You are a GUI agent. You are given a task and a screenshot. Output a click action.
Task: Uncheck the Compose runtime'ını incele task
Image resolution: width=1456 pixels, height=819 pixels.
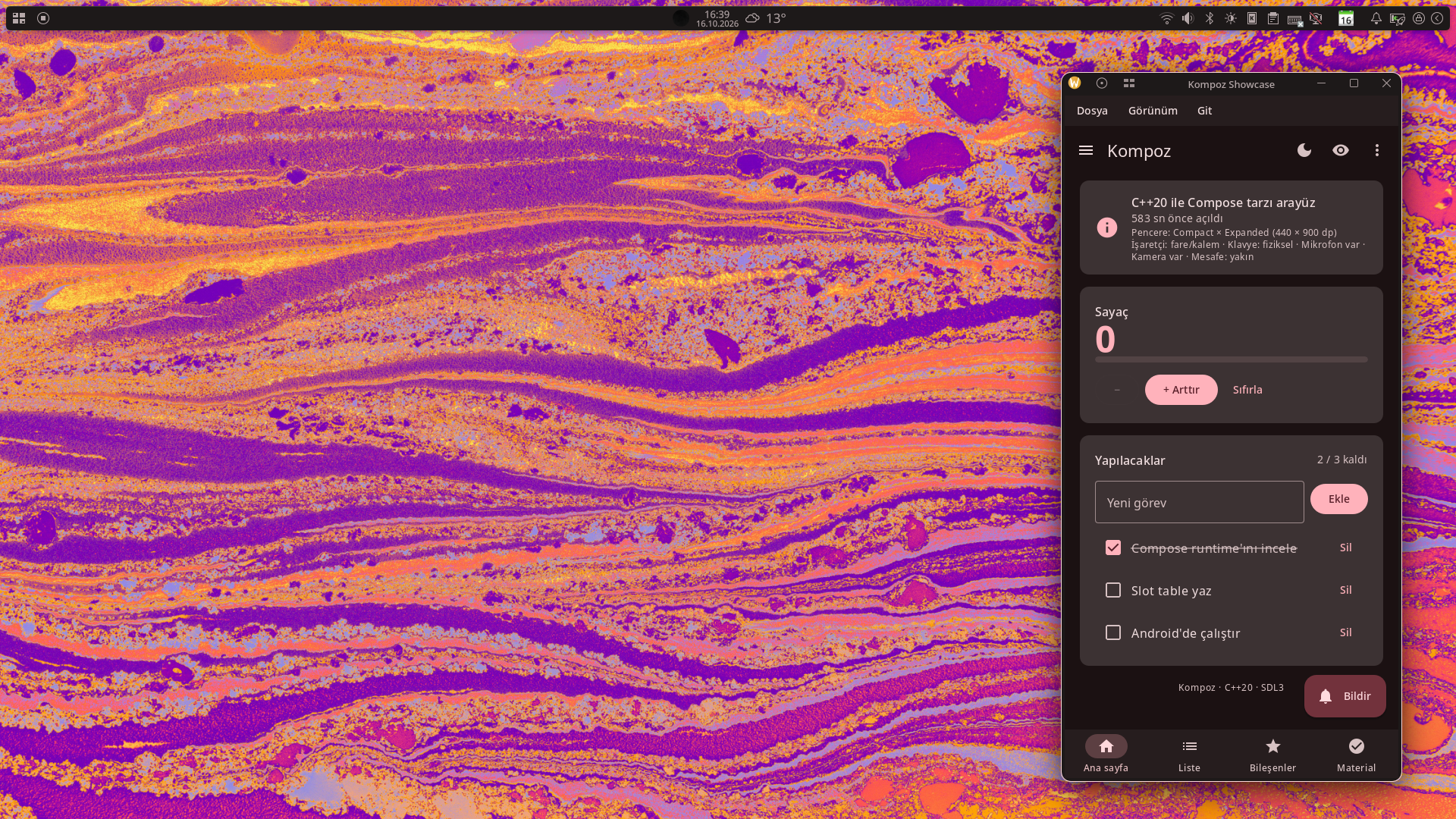tap(1113, 548)
